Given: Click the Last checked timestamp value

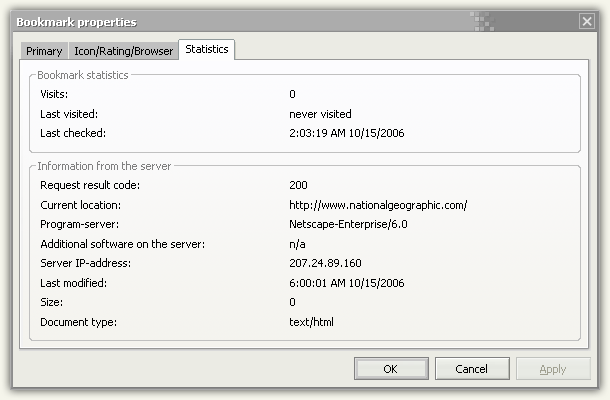Looking at the screenshot, I should point(347,133).
